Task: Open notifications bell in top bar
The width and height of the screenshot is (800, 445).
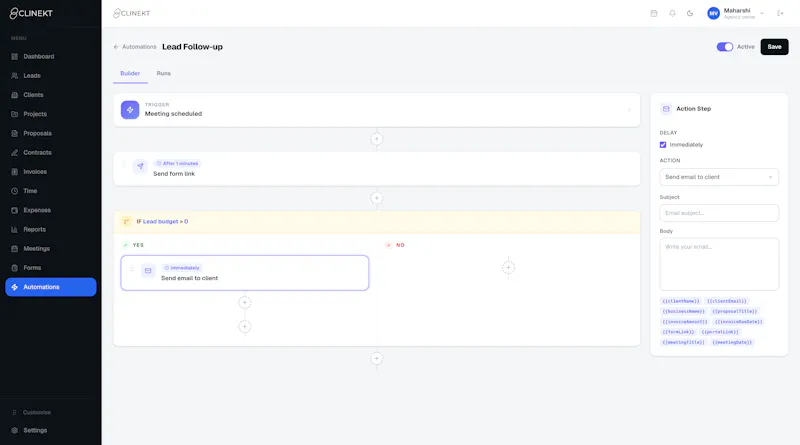Action: tap(672, 13)
